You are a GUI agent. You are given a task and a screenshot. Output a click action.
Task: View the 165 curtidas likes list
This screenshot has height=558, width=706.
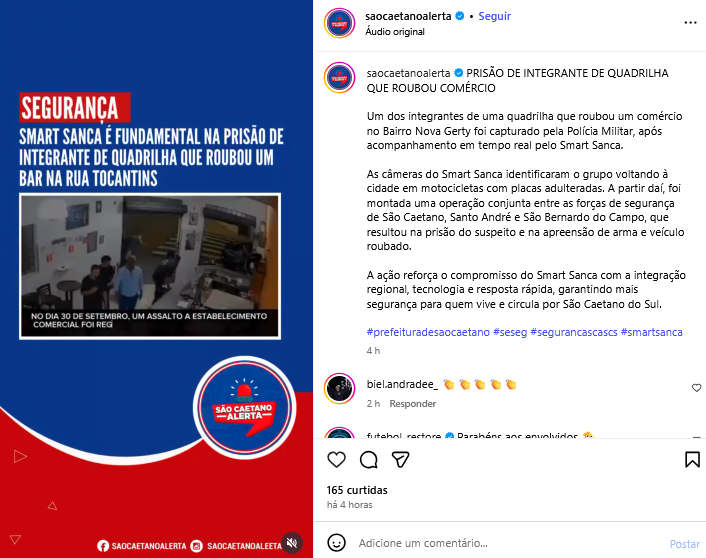[357, 490]
